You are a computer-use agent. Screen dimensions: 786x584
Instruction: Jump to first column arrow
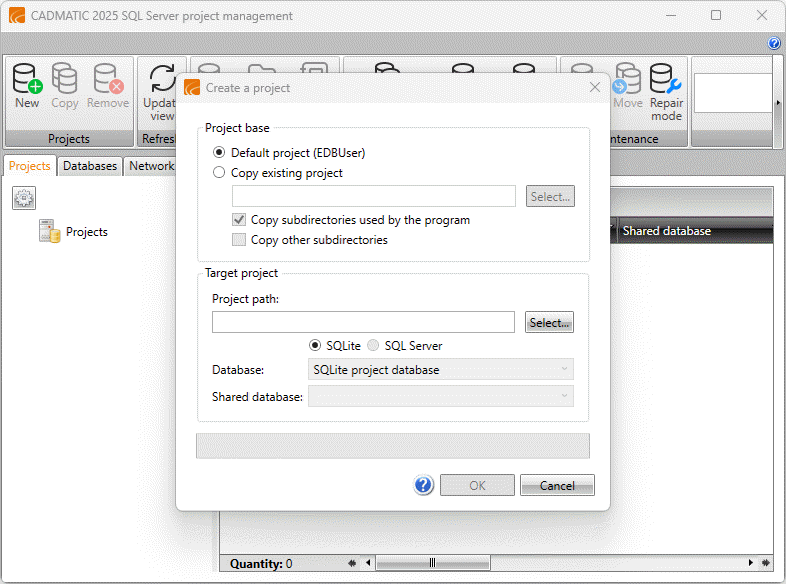tap(352, 563)
